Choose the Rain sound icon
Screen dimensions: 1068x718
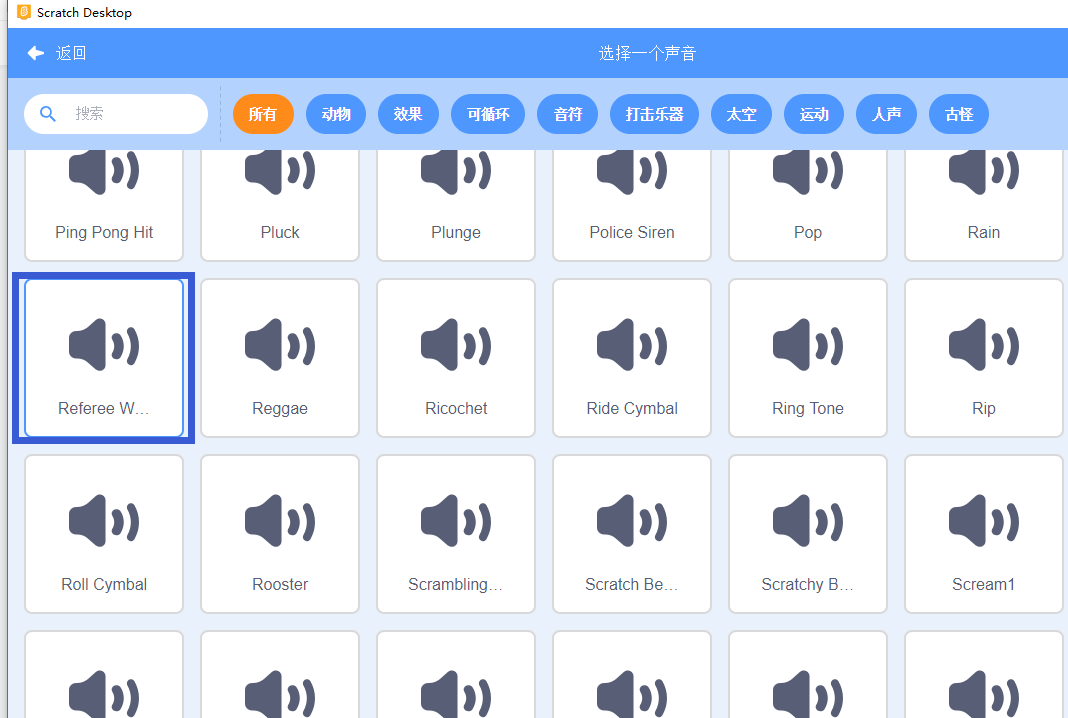[984, 172]
